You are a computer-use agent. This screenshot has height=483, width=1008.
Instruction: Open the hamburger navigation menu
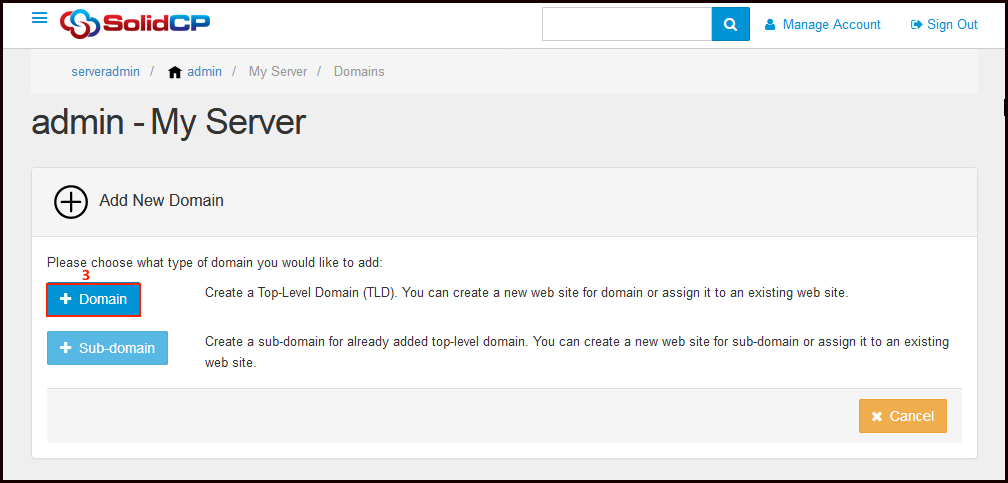[40, 18]
